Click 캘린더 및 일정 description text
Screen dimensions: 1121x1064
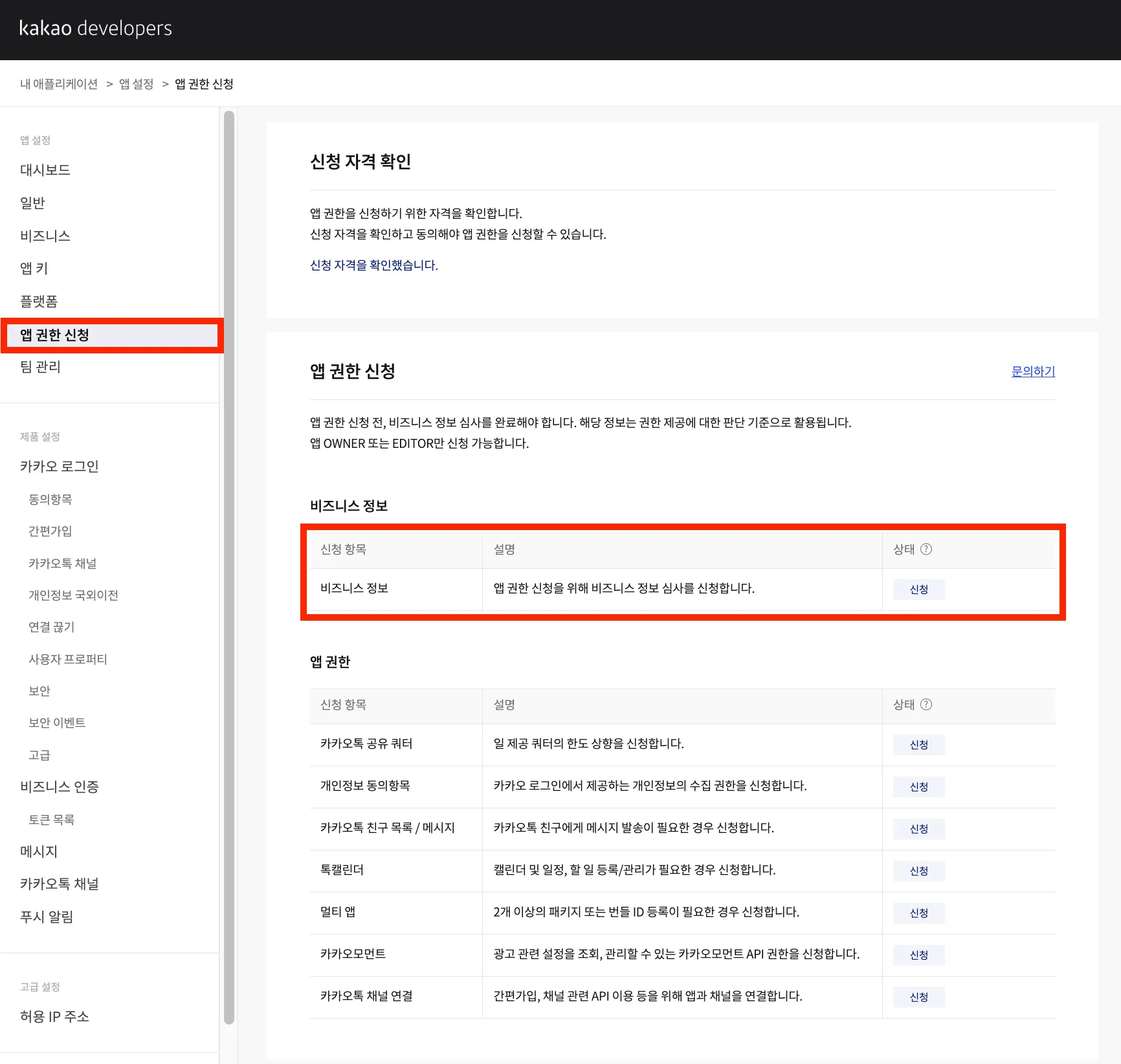[634, 869]
